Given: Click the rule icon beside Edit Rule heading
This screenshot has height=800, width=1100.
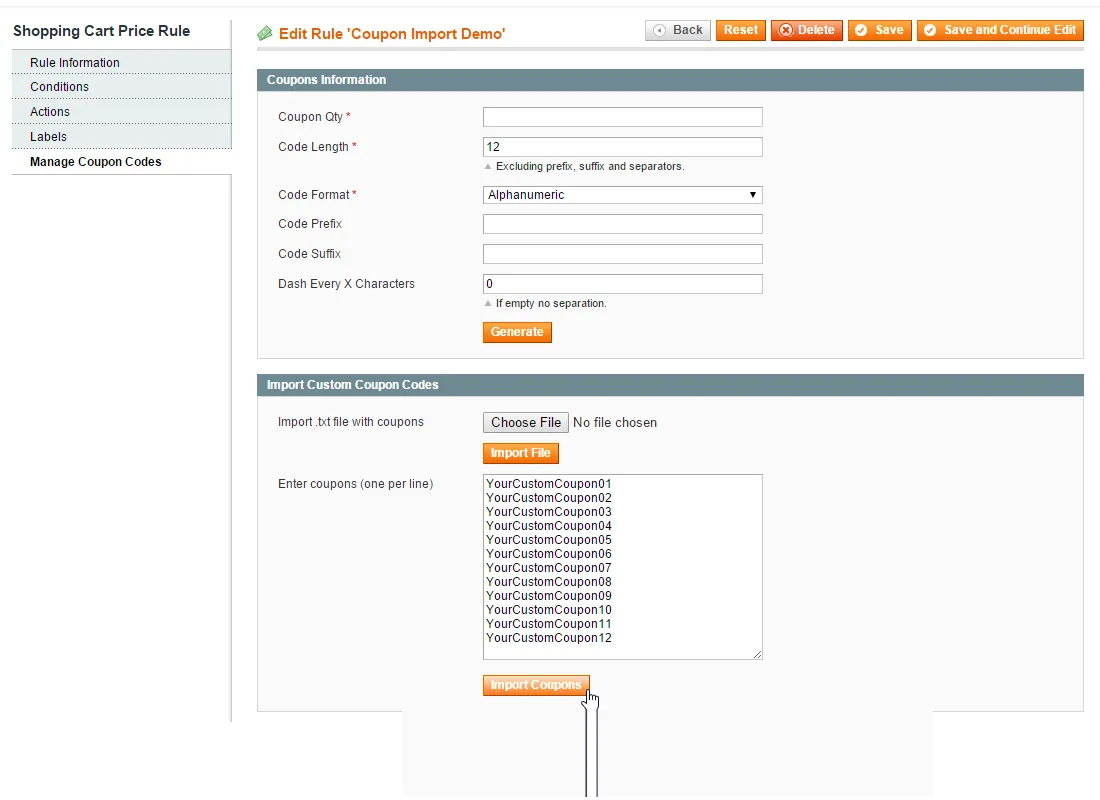Looking at the screenshot, I should point(264,33).
